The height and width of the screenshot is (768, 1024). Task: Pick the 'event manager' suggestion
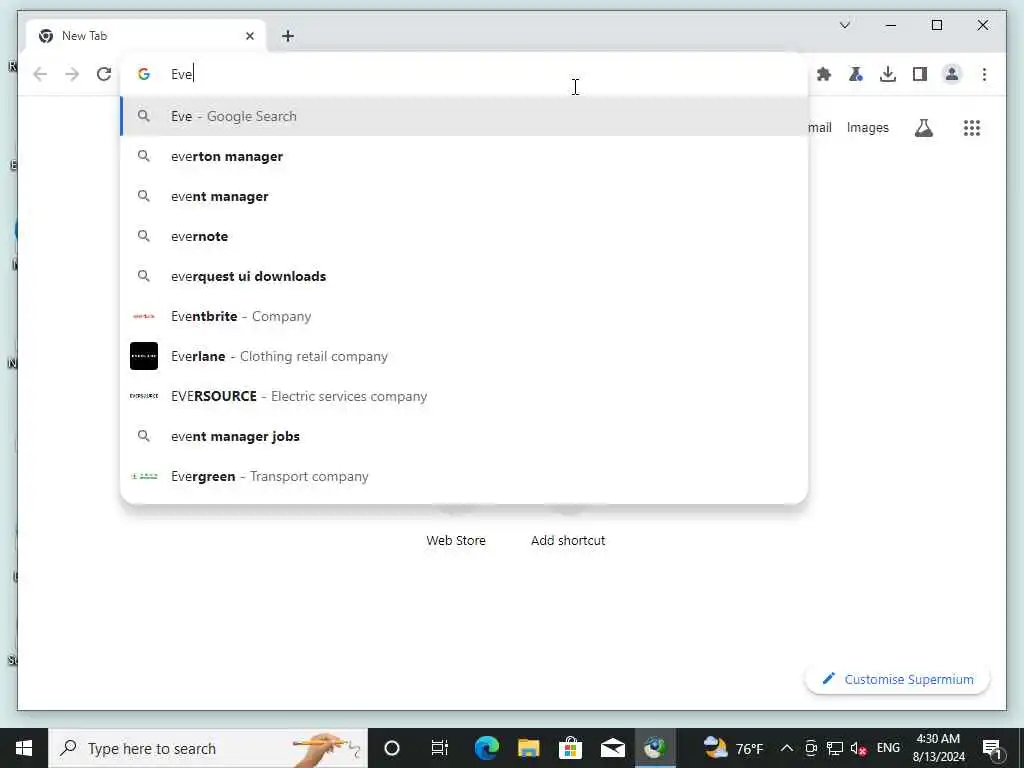coord(464,196)
